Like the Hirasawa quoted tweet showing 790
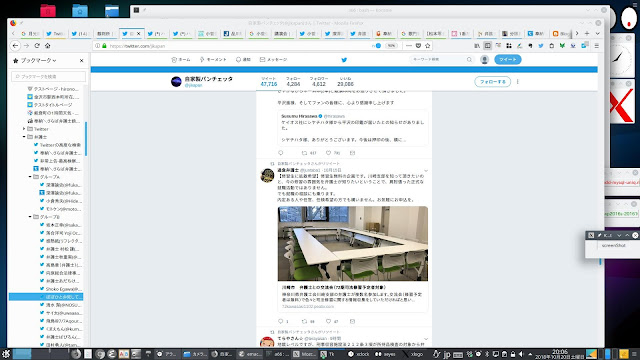640x360 pixels. point(329,153)
